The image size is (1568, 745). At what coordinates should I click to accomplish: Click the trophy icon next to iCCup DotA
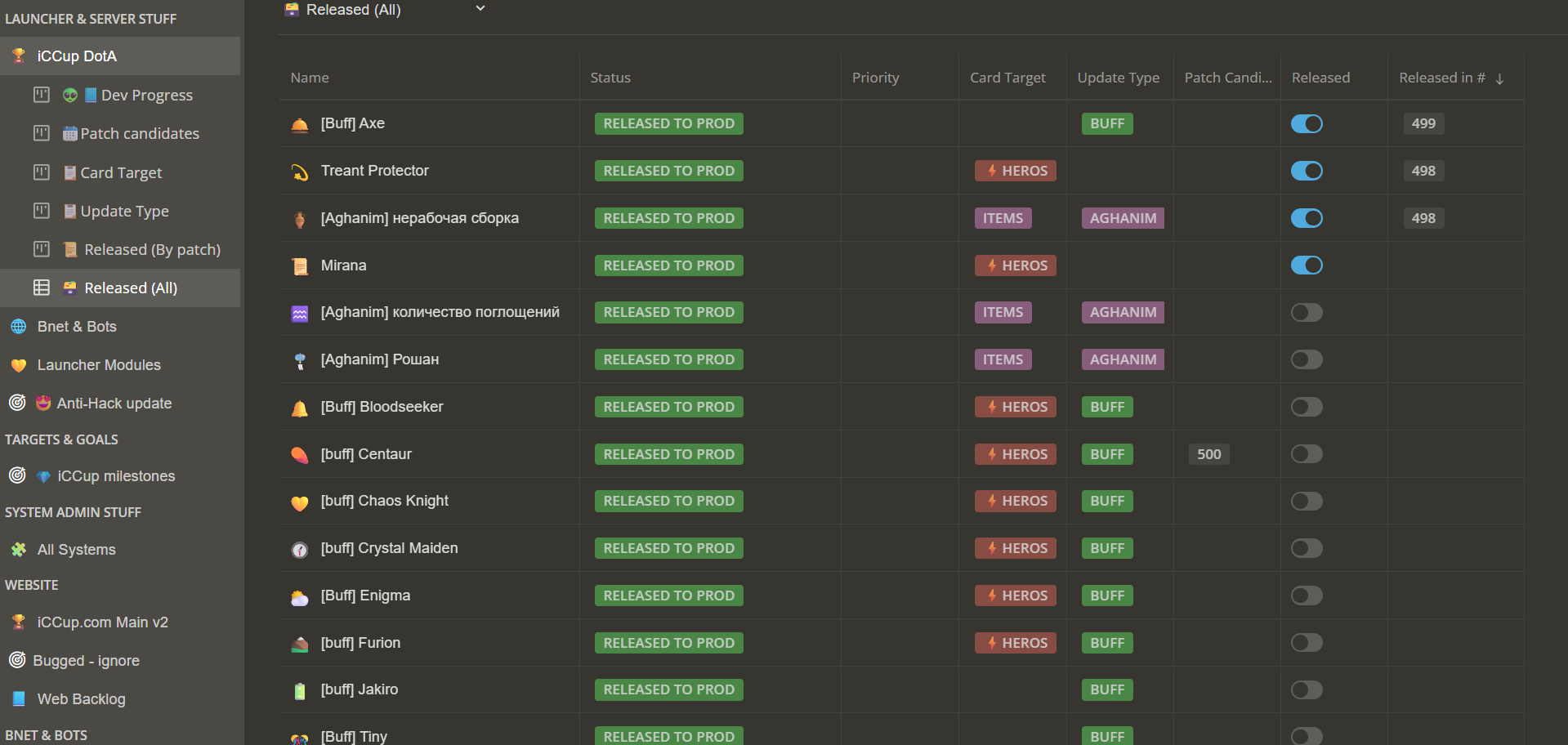19,56
